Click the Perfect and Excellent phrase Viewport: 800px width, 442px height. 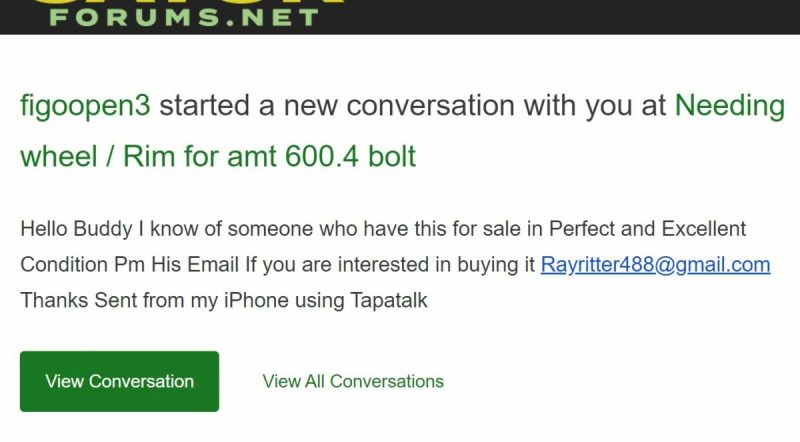click(x=647, y=229)
